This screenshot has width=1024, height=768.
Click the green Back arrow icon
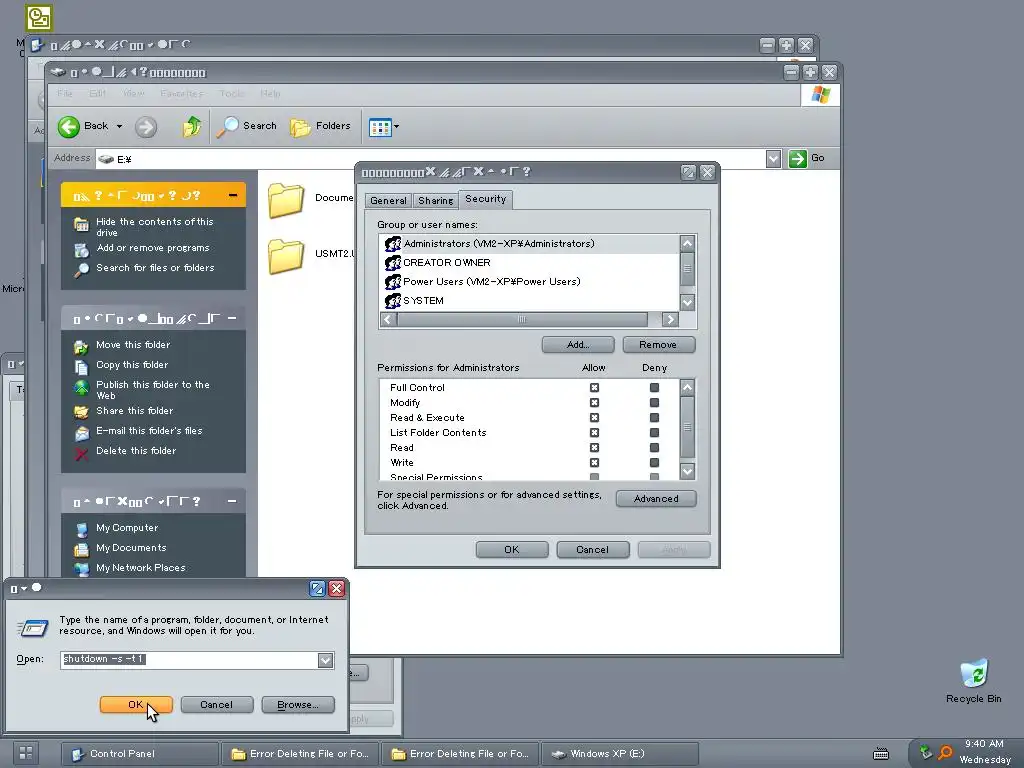(x=69, y=126)
